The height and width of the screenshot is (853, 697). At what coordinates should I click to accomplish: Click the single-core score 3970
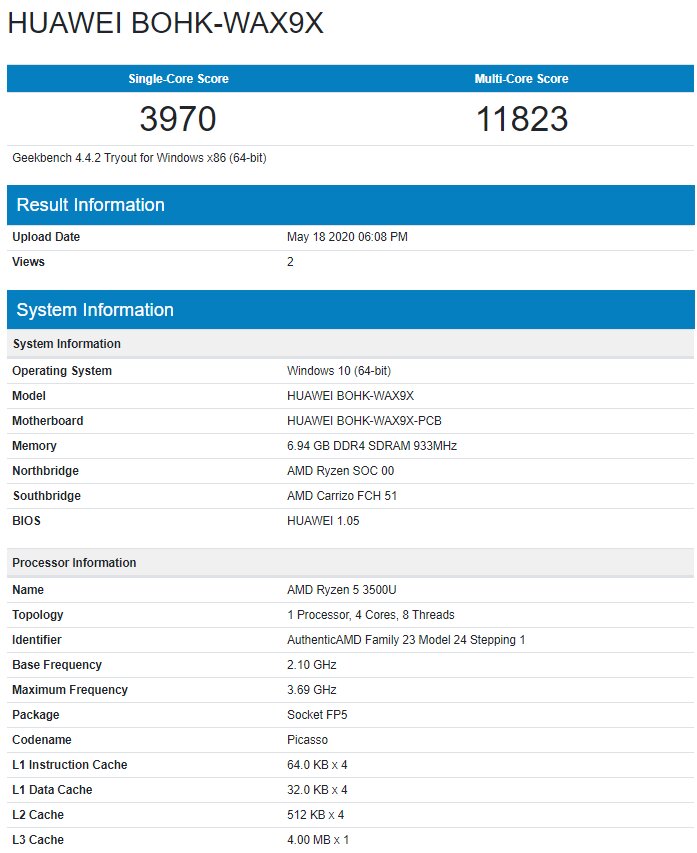tap(178, 119)
